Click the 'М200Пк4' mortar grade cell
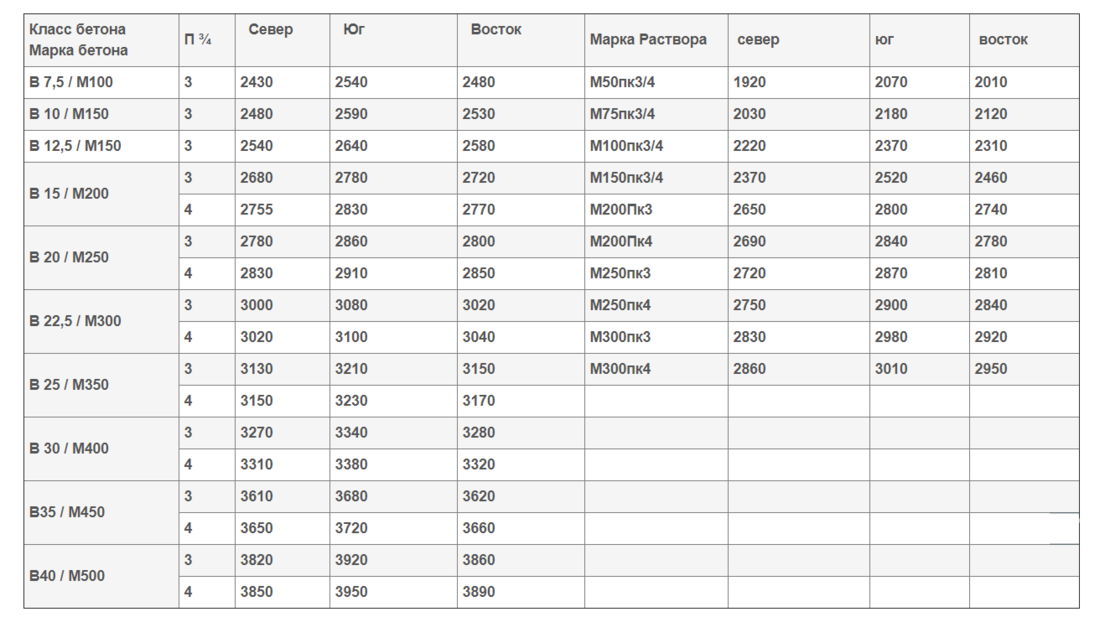This screenshot has height=617, width=1105. (656, 242)
